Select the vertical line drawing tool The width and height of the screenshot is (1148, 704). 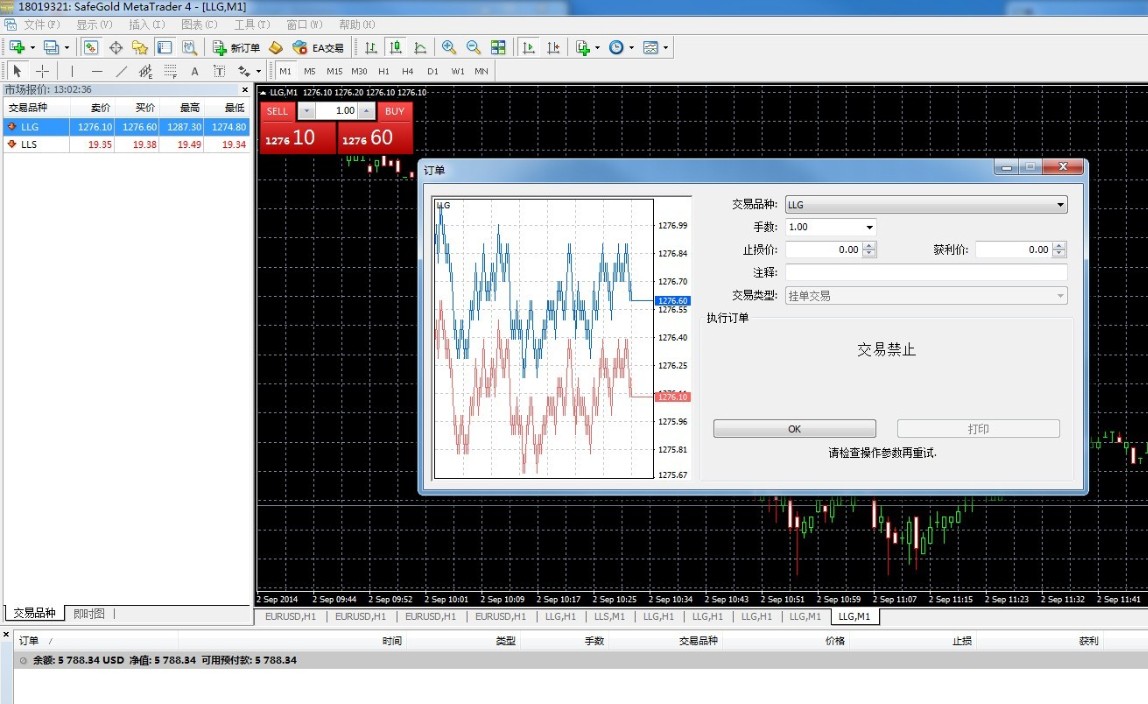click(x=72, y=71)
